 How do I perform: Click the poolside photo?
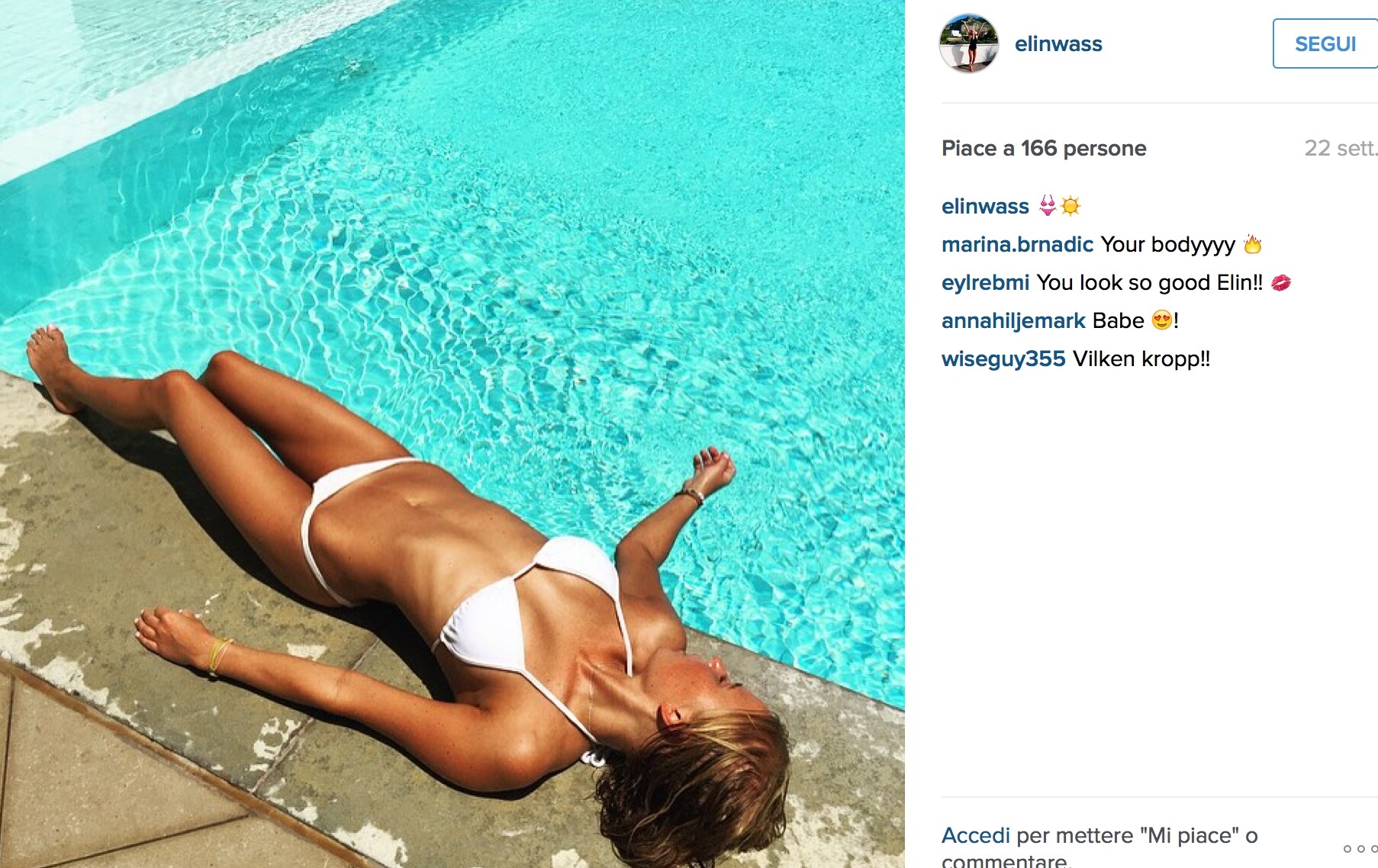(x=452, y=434)
